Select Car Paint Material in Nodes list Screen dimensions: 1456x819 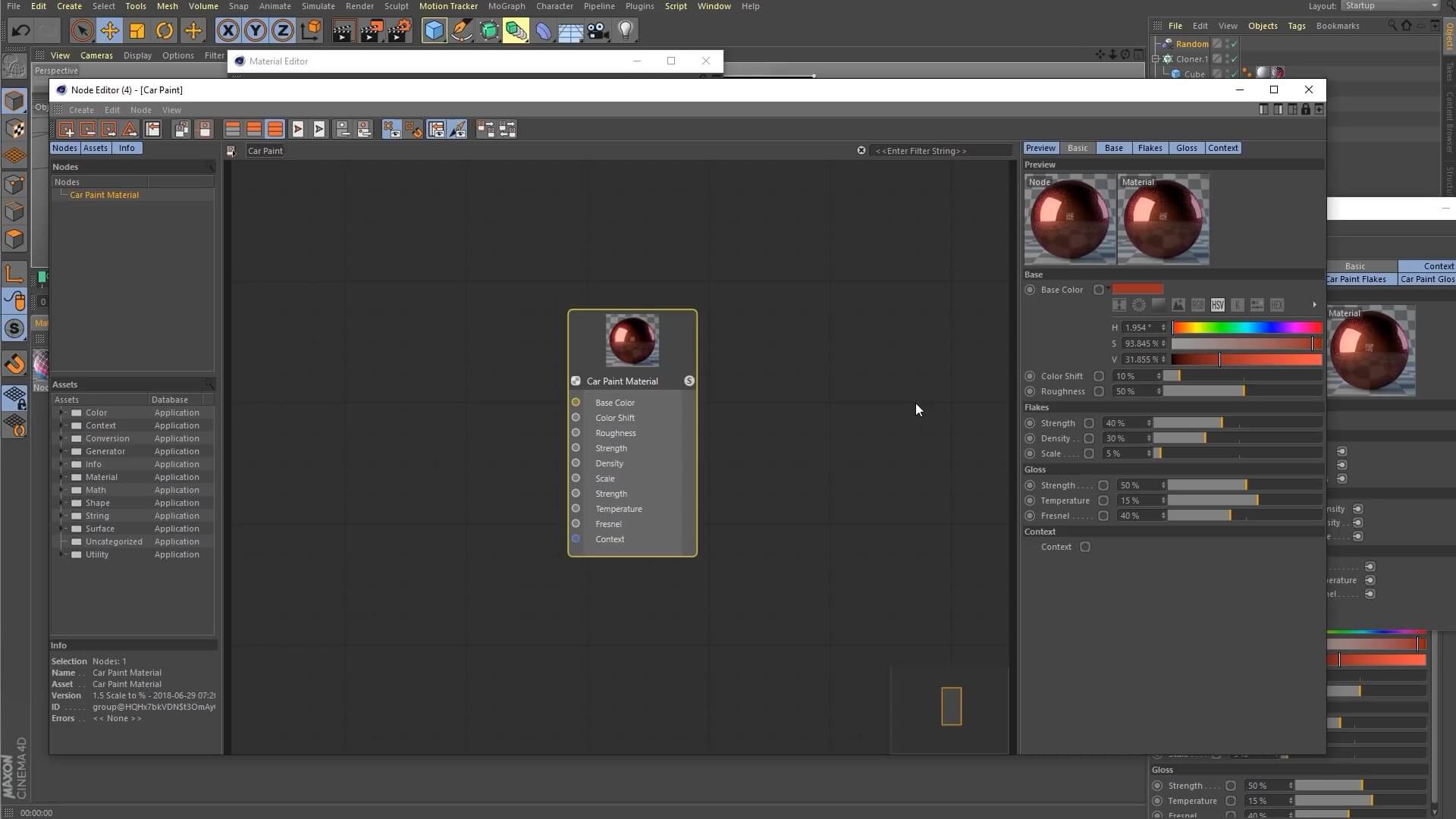tap(104, 195)
